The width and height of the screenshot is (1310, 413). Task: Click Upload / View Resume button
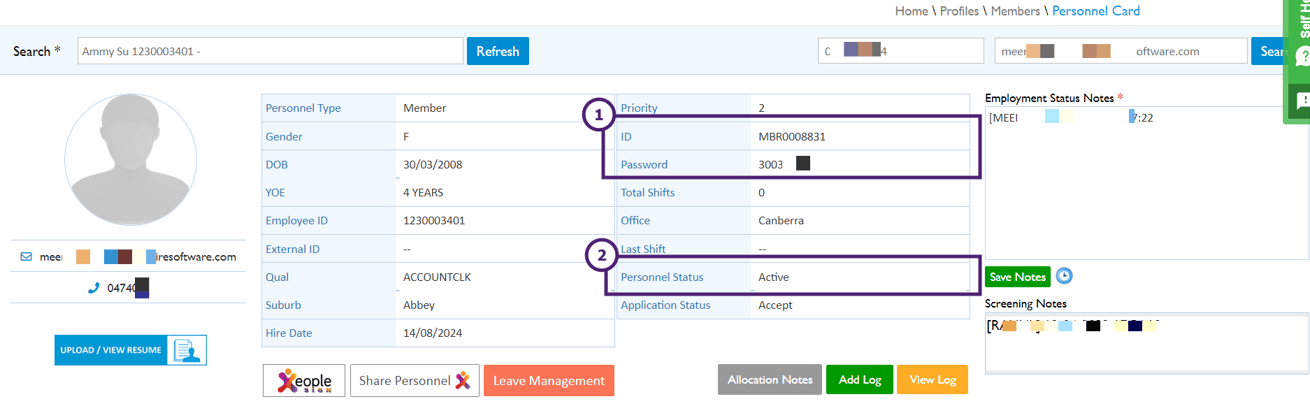pyautogui.click(x=130, y=350)
